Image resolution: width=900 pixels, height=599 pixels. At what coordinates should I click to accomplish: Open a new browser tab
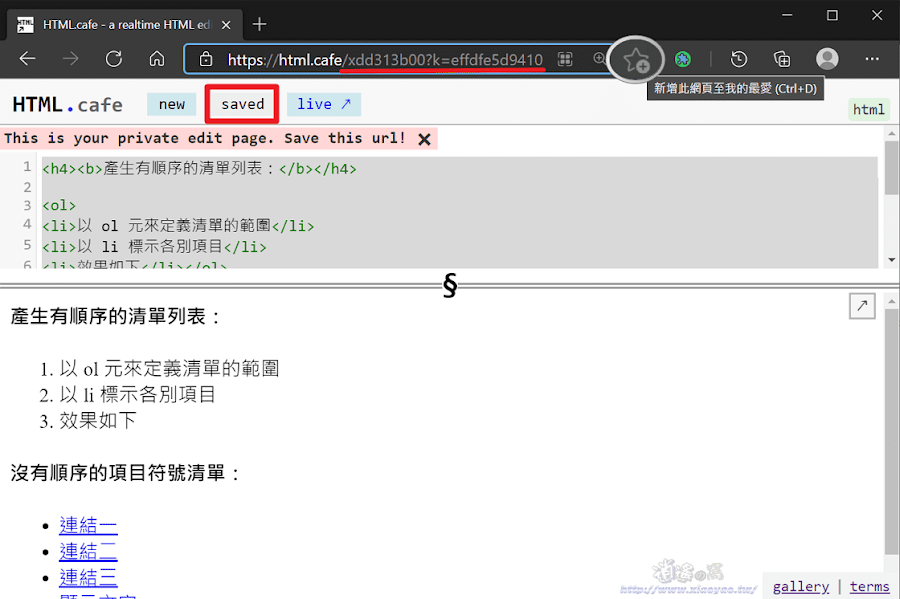tap(259, 24)
